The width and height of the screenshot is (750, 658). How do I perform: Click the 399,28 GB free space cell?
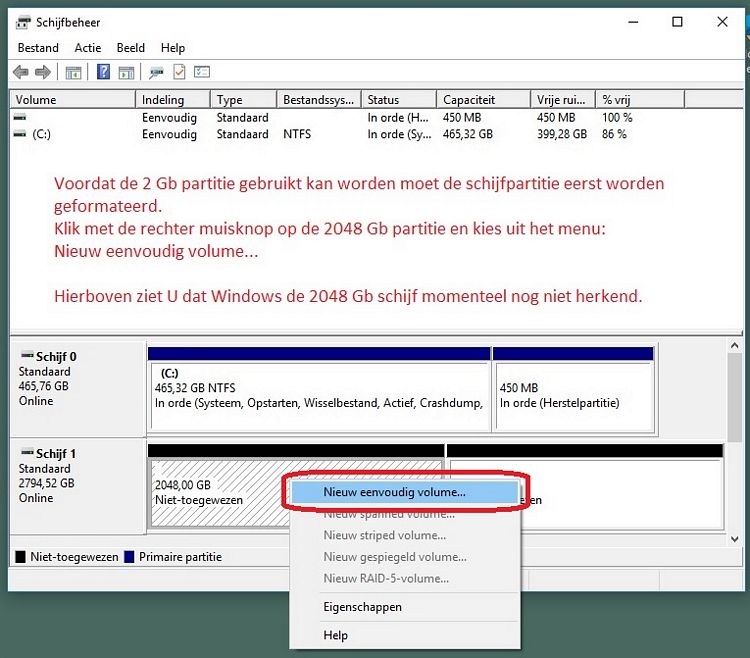point(562,134)
